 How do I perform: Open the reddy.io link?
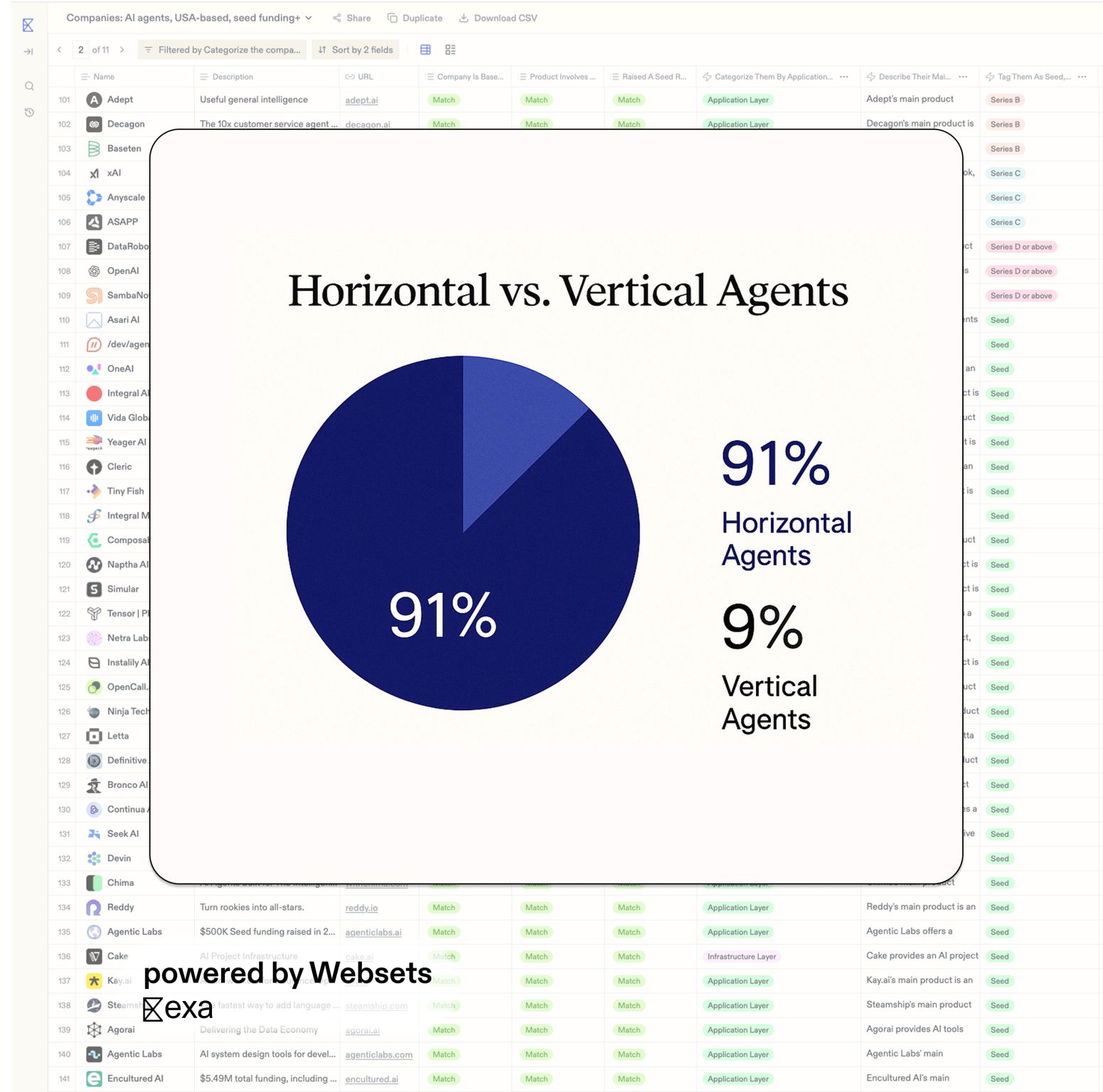tap(361, 908)
